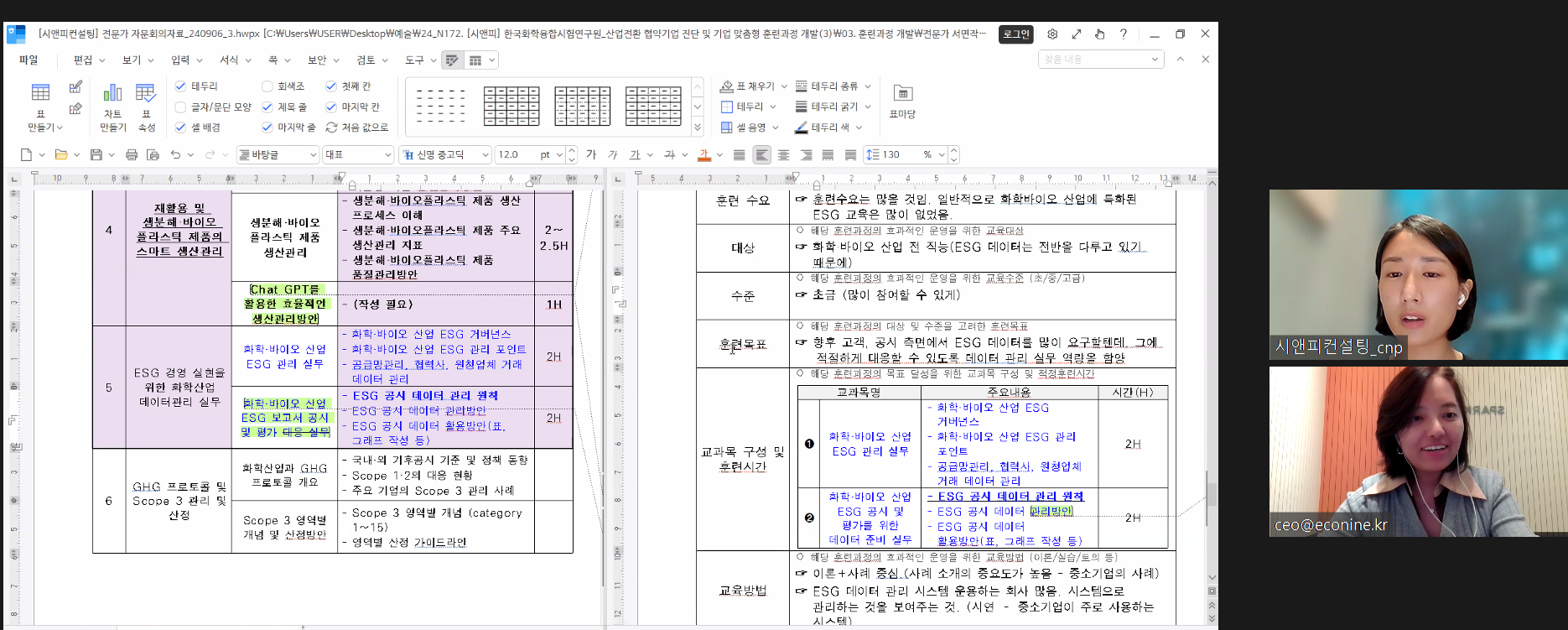Expand 테두리 종류 dropdown

868,86
